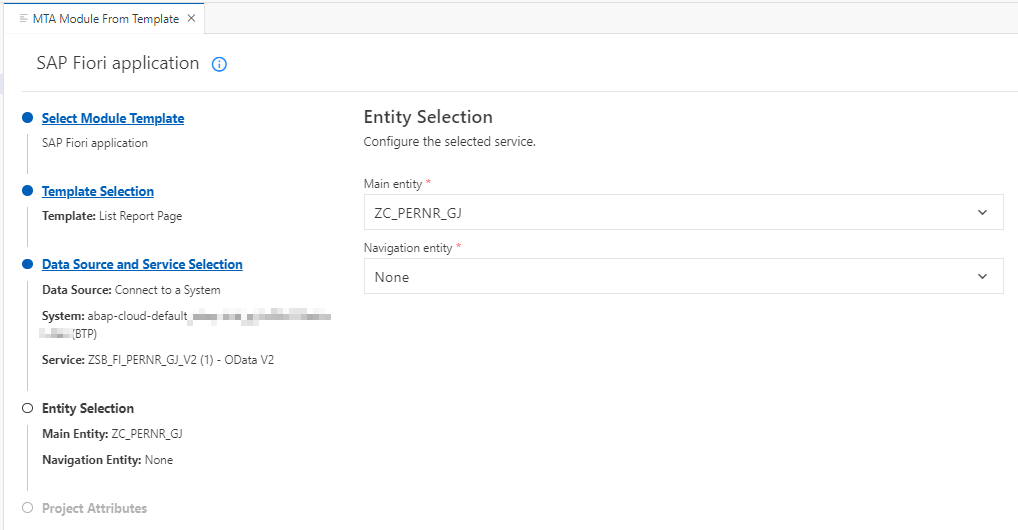Click the 'Template: List Report Page' text
This screenshot has width=1018, height=530.
point(112,216)
